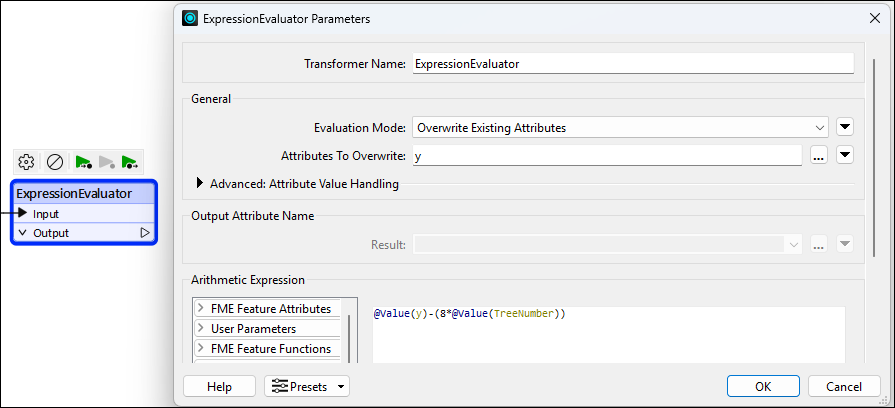Click the greyed-out run icon
This screenshot has width=895, height=408.
(107, 163)
